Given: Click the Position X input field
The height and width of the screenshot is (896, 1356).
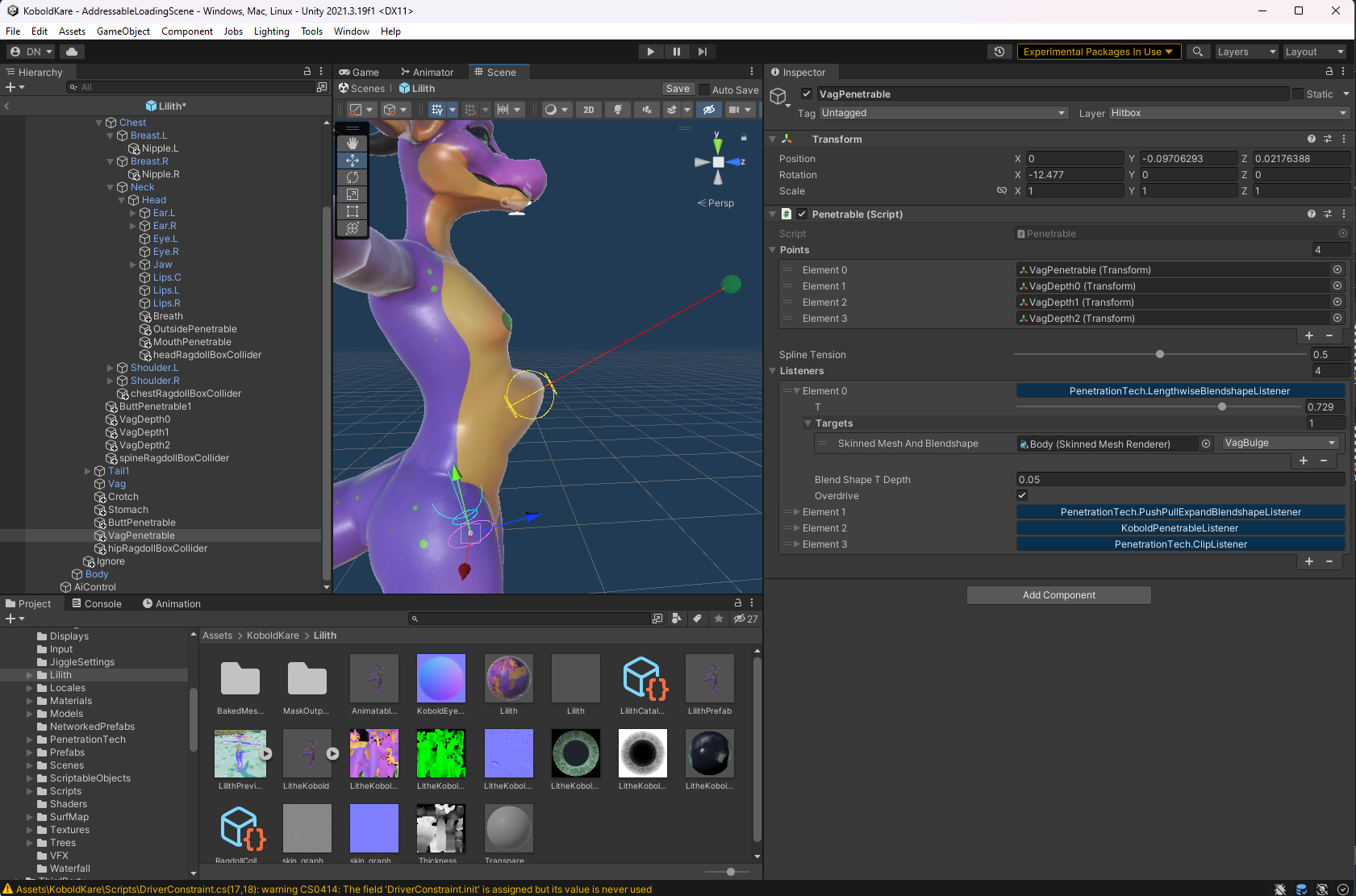Looking at the screenshot, I should [1074, 159].
